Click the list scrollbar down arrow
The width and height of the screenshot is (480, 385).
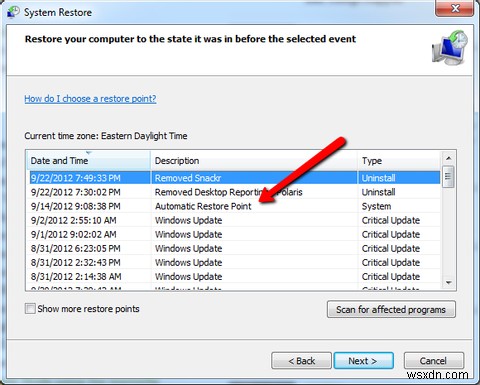click(x=449, y=283)
